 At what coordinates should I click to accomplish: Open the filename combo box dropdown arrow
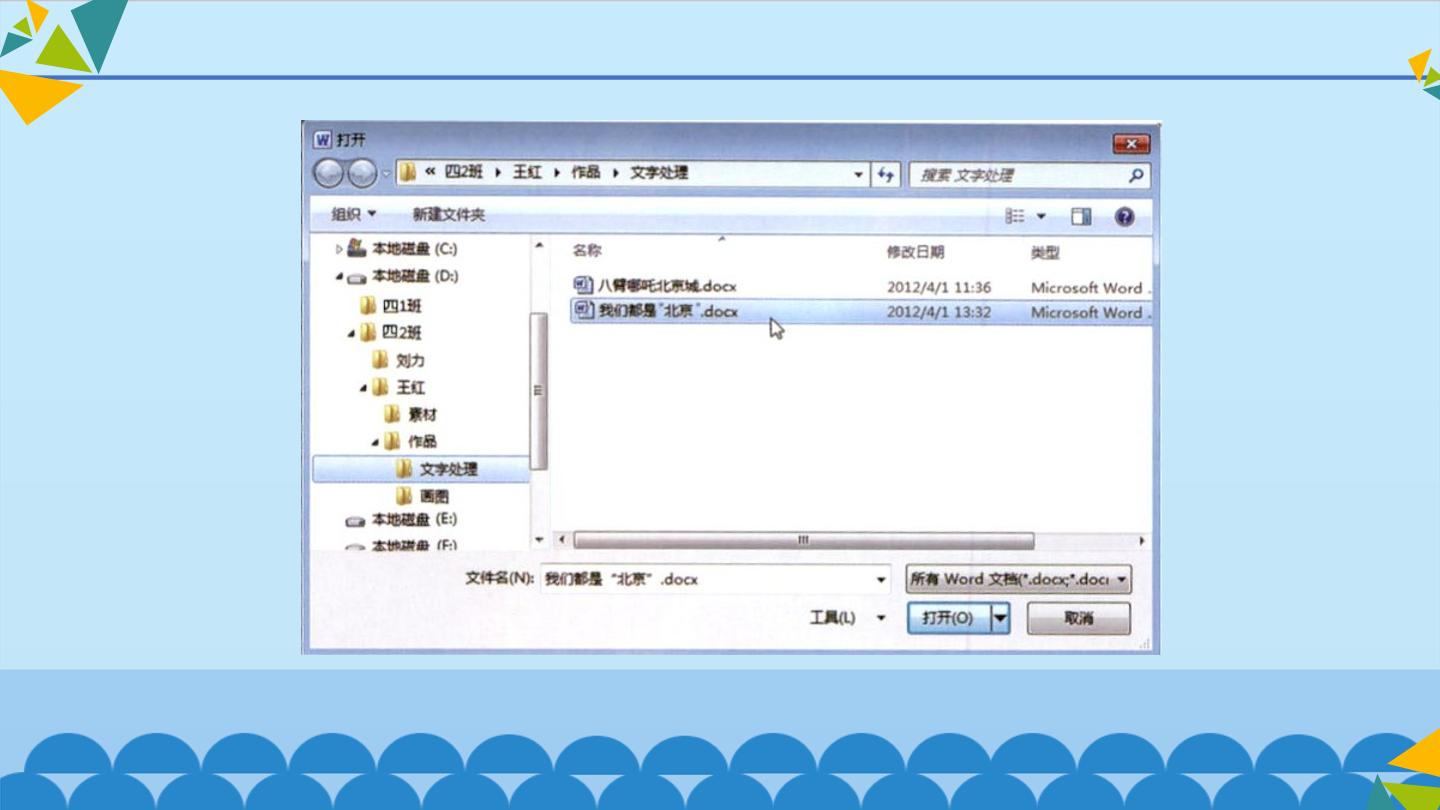[x=881, y=579]
